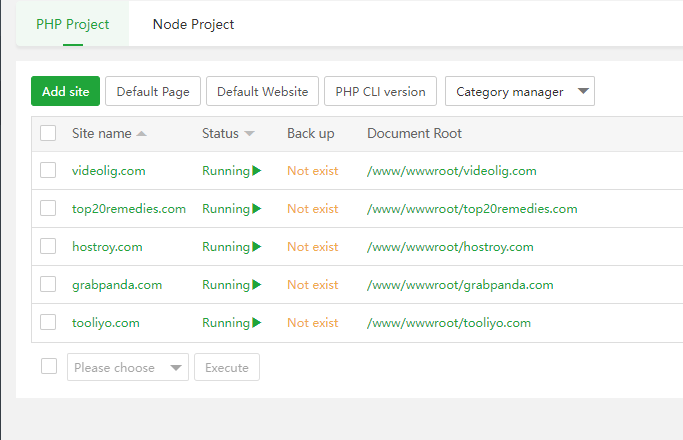This screenshot has width=683, height=440.
Task: Expand the Please choose batch dropdown
Action: [128, 367]
